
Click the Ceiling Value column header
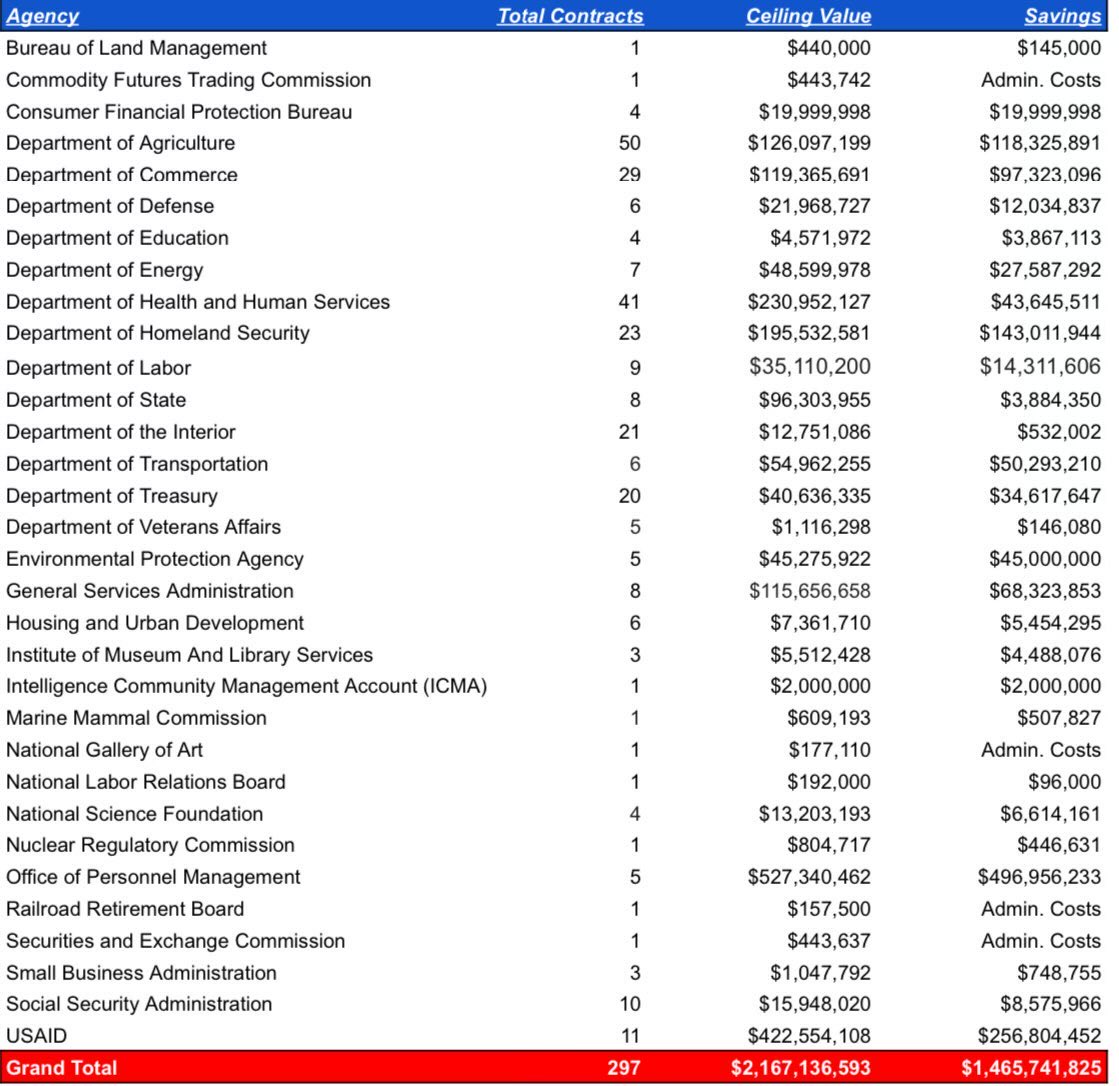(808, 16)
